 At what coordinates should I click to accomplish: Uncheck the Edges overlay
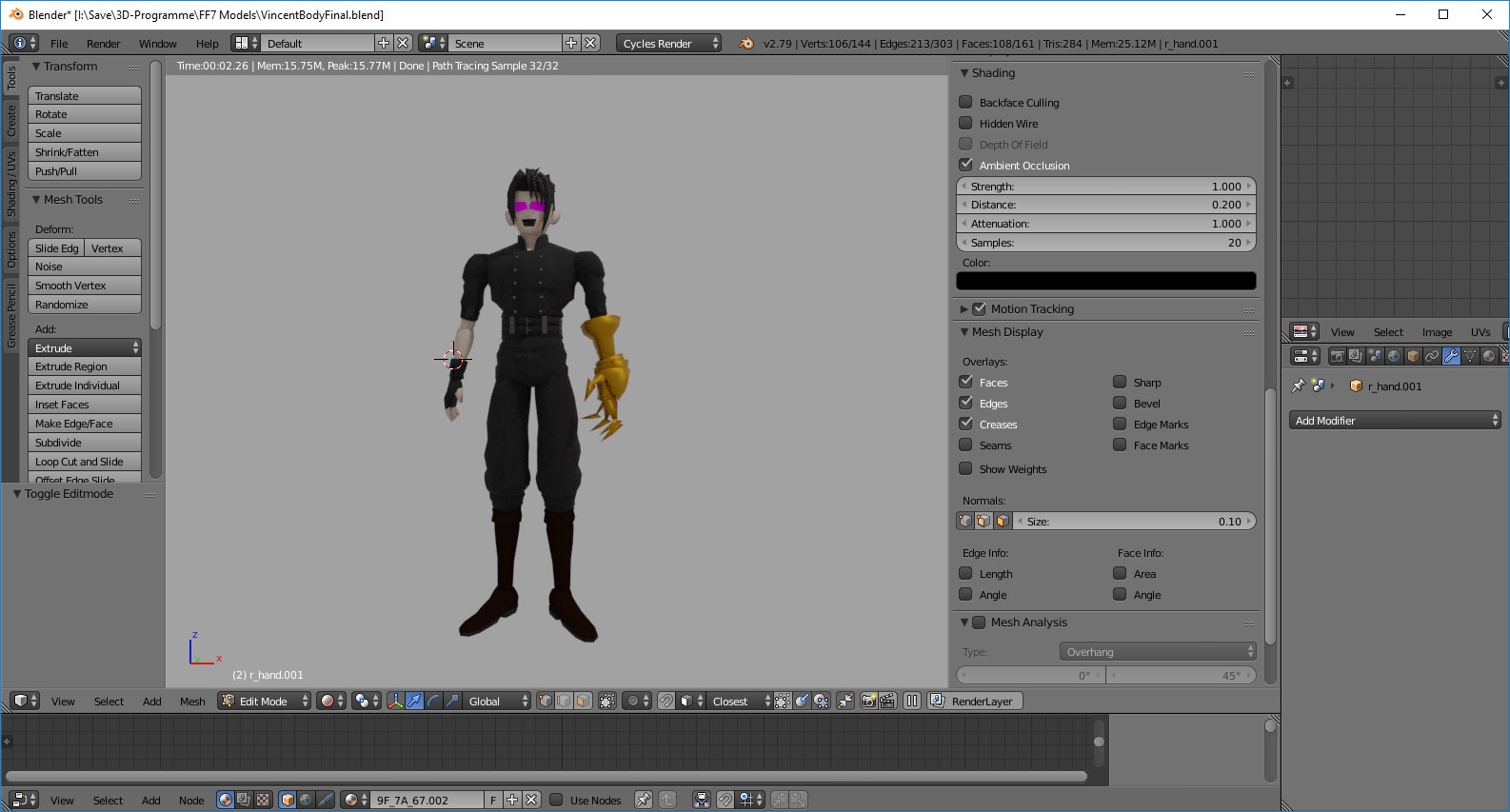point(965,403)
